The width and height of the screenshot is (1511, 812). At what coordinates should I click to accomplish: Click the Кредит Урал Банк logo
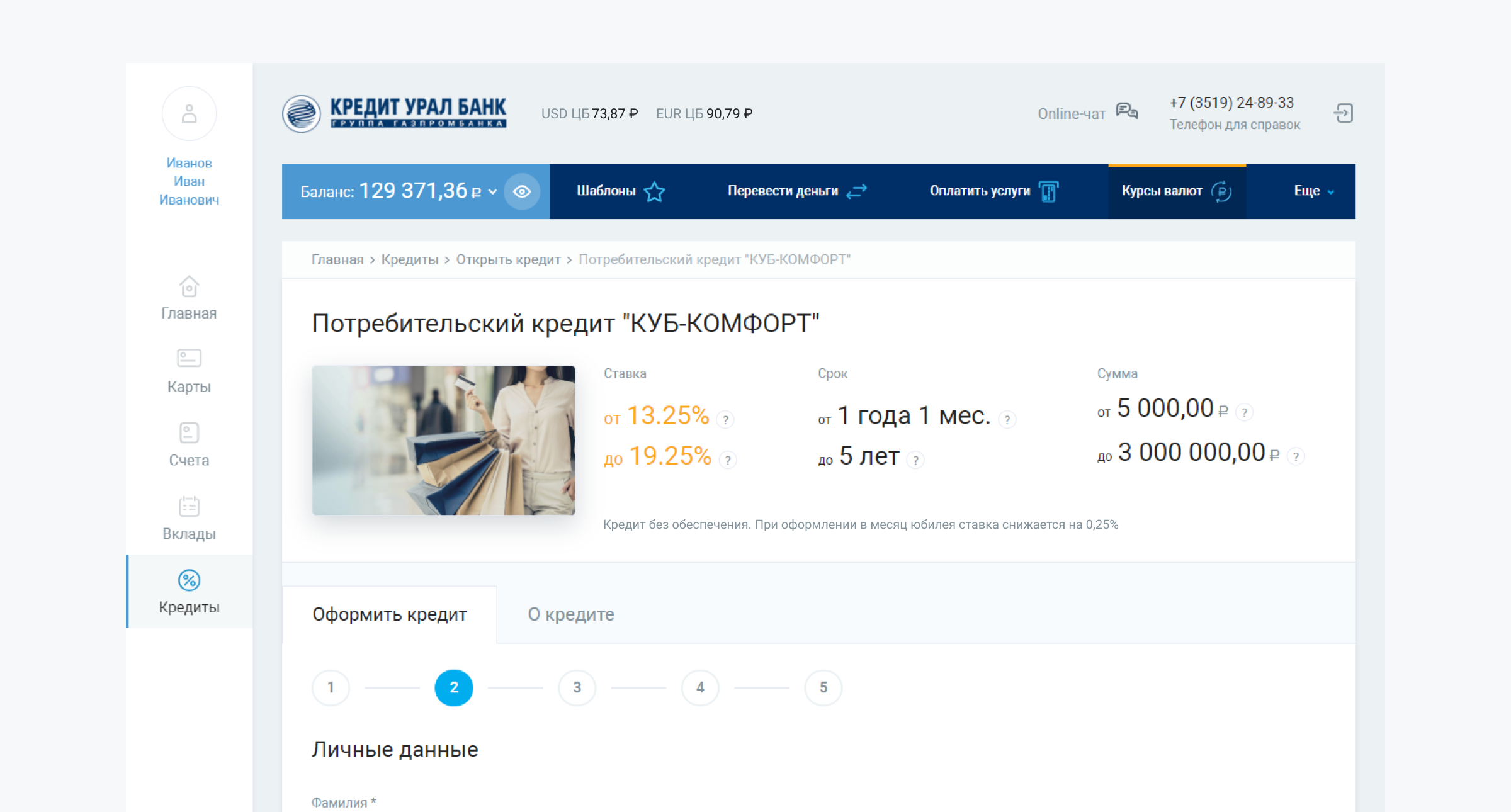394,114
